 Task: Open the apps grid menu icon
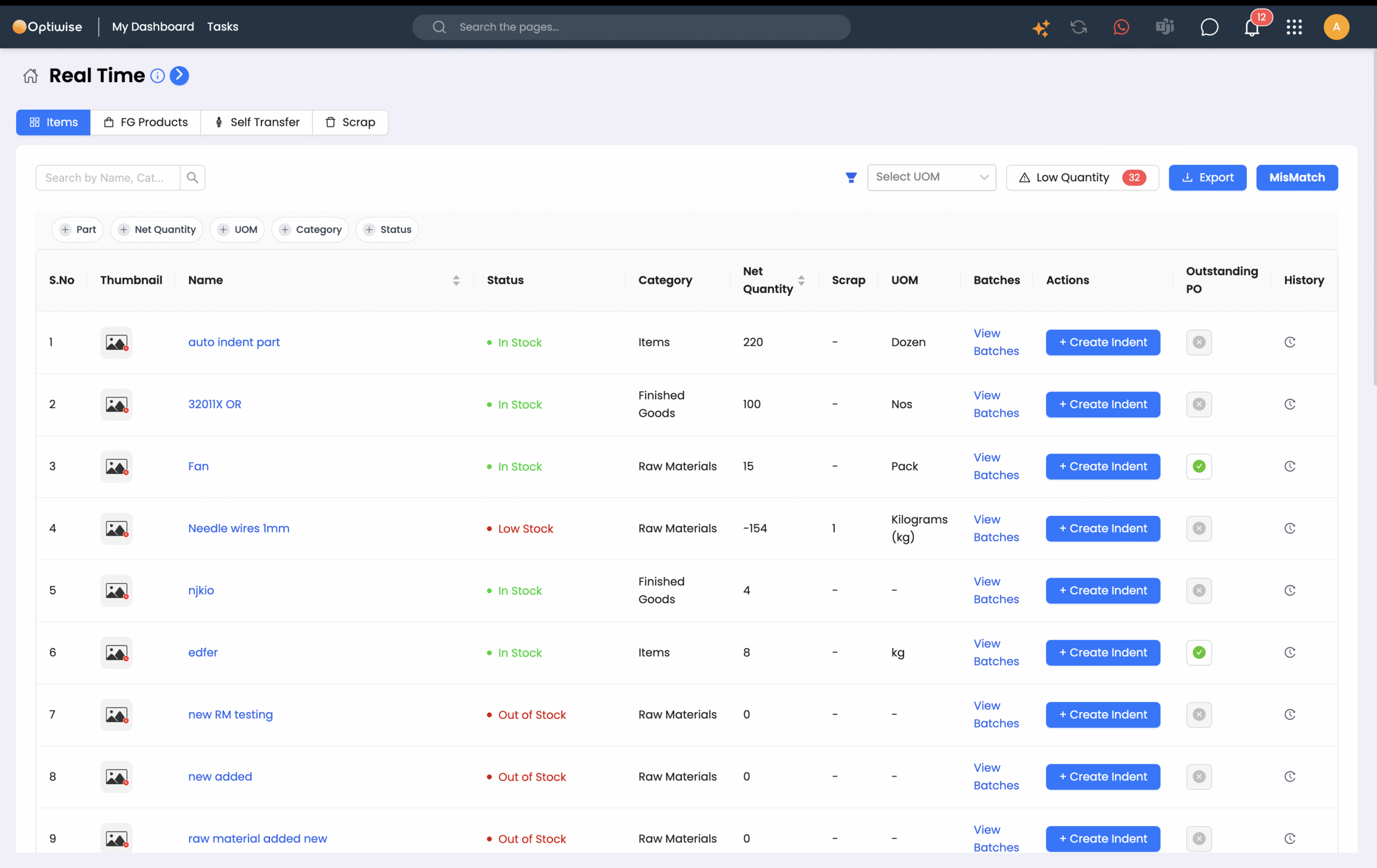coord(1294,27)
